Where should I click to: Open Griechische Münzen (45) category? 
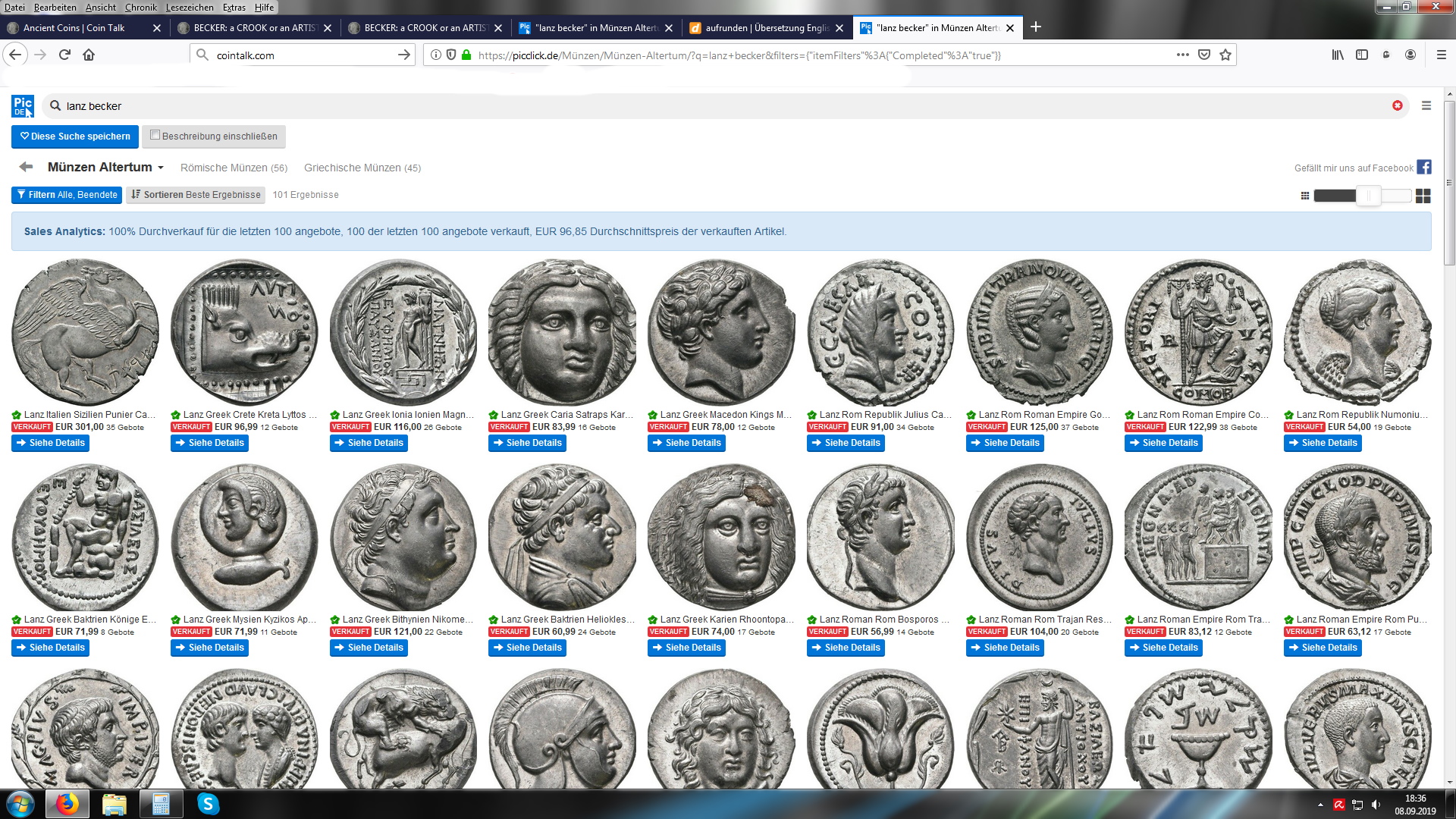click(362, 168)
